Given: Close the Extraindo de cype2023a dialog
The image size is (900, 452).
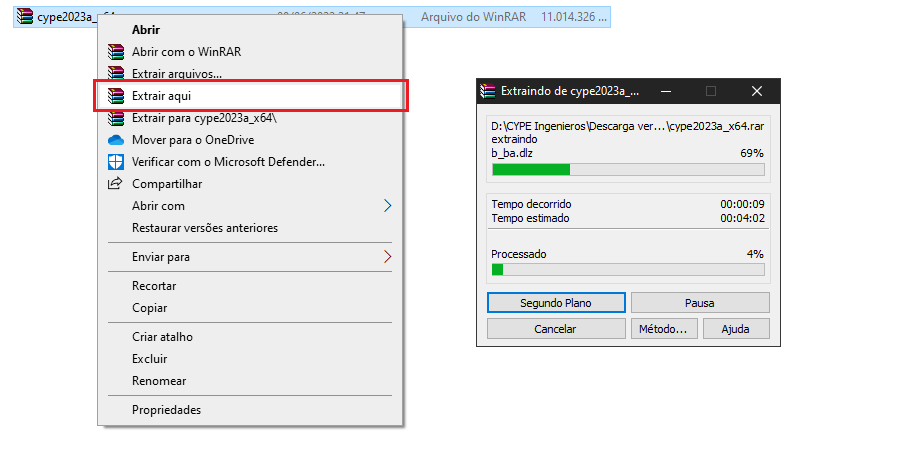Looking at the screenshot, I should 757,91.
